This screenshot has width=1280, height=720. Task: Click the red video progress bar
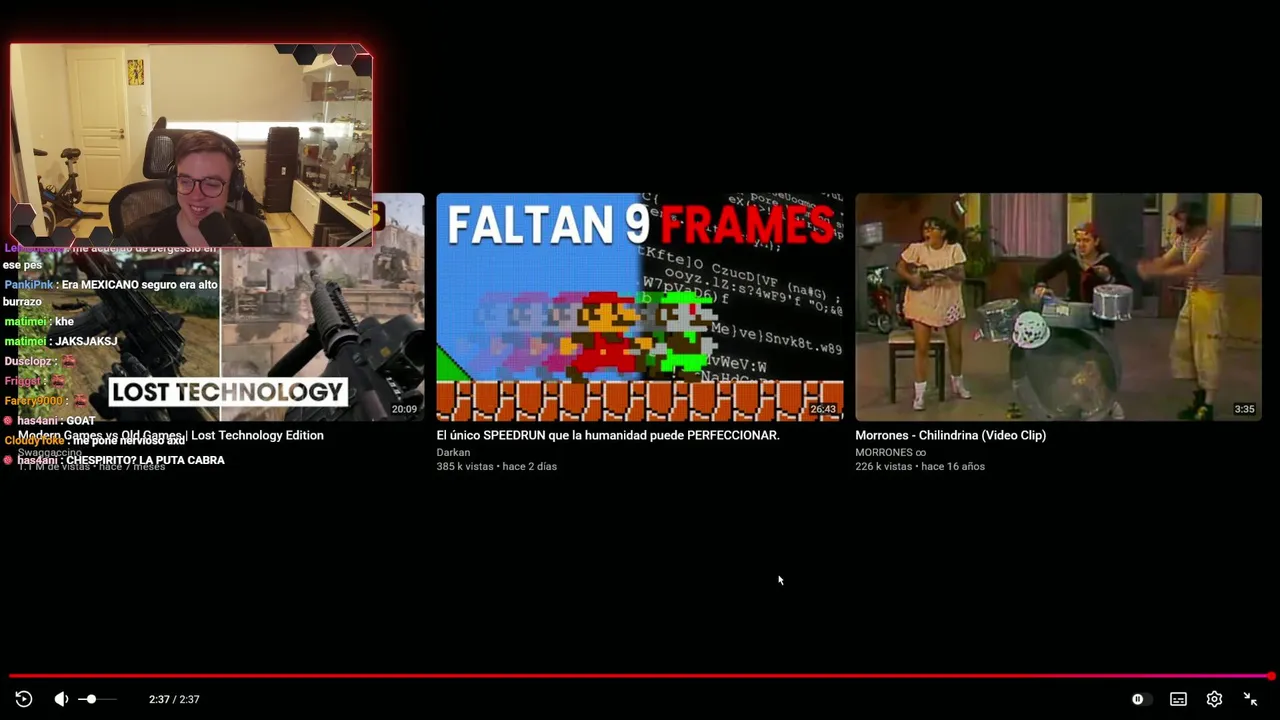[x=640, y=676]
